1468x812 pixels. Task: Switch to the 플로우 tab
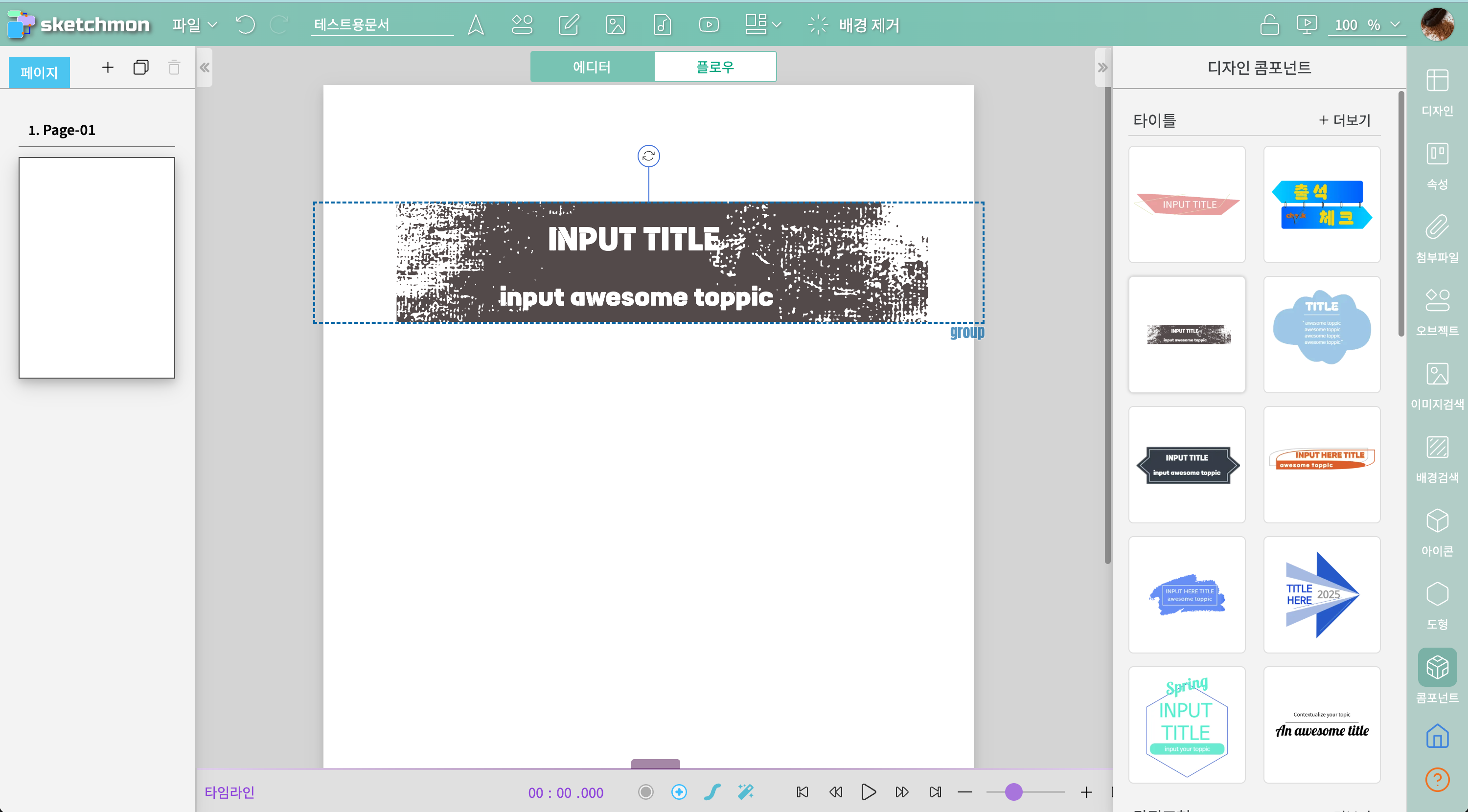tap(714, 67)
